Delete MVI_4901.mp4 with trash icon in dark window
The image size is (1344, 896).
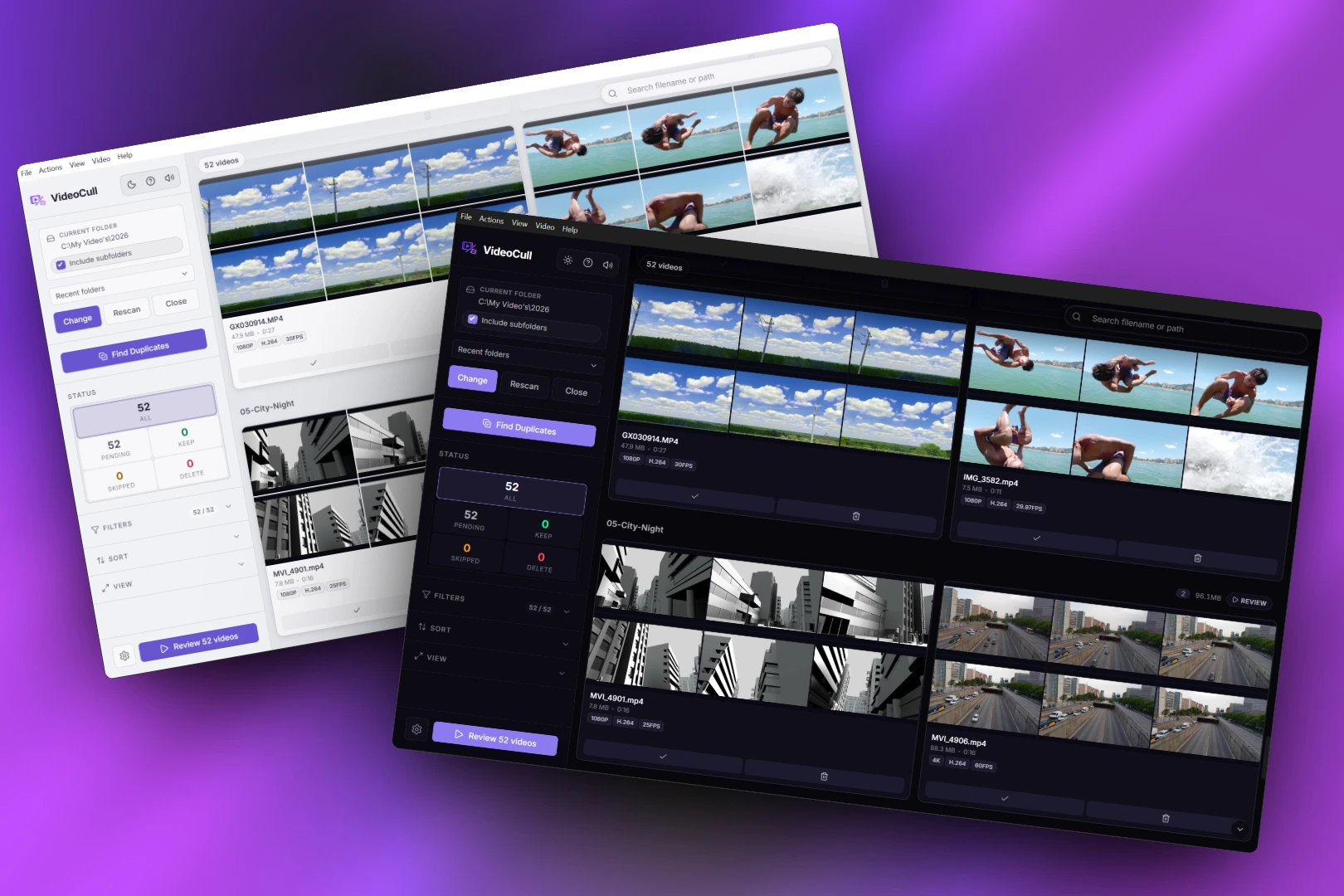(x=824, y=777)
